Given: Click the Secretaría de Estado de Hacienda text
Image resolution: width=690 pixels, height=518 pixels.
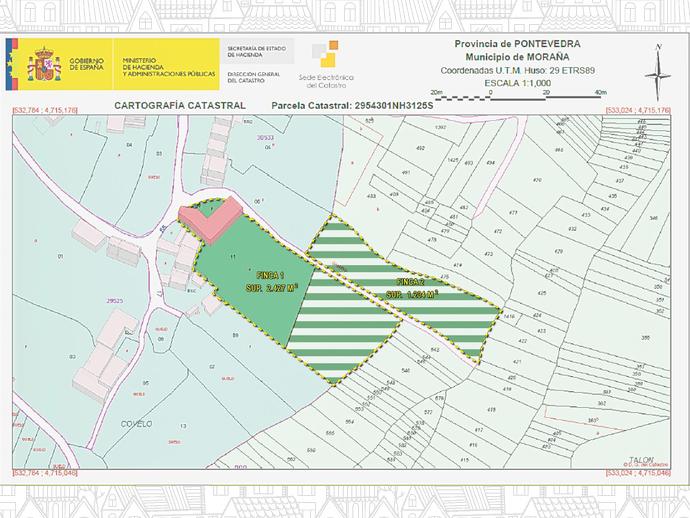Looking at the screenshot, I should coord(259,50).
